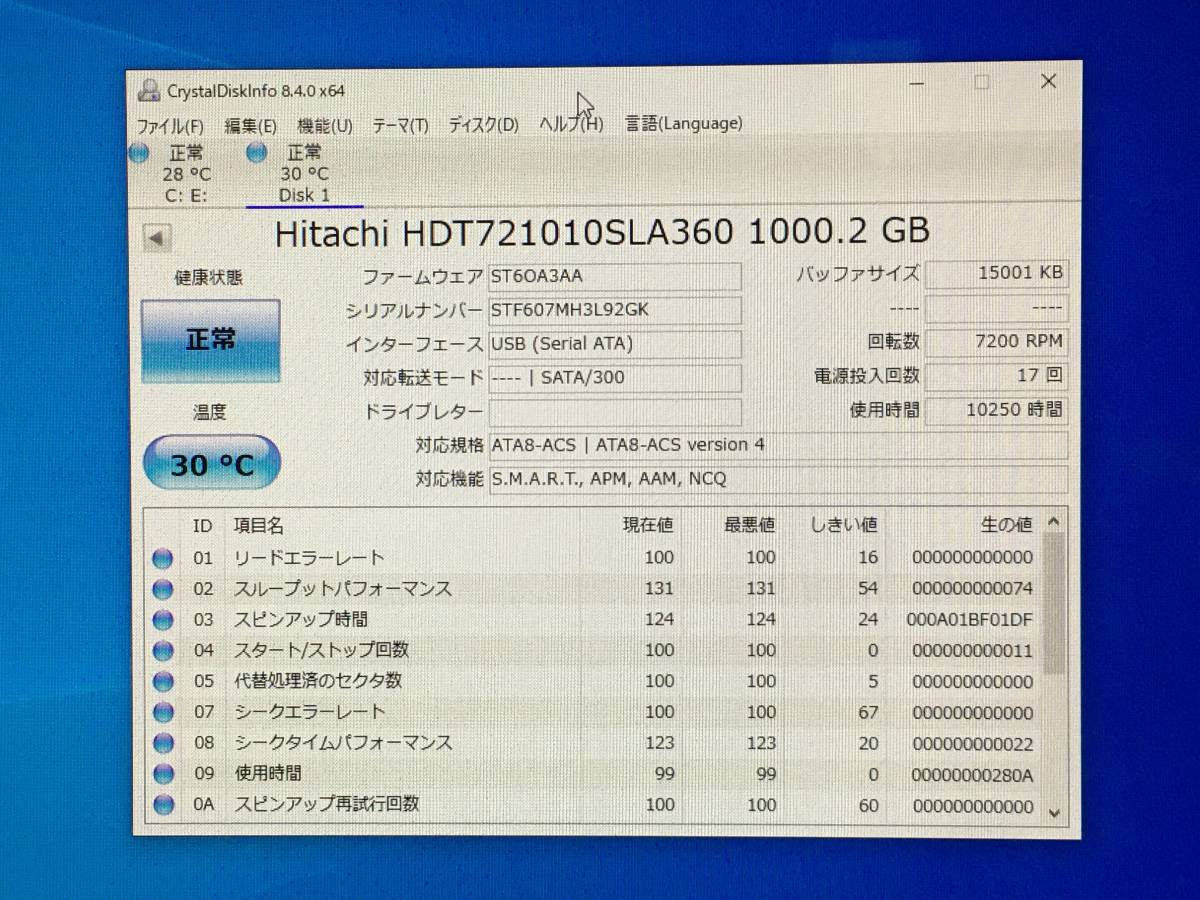Screen dimensions: 1200x900
Task: Click the 正常 health status button
Action: click(x=211, y=340)
